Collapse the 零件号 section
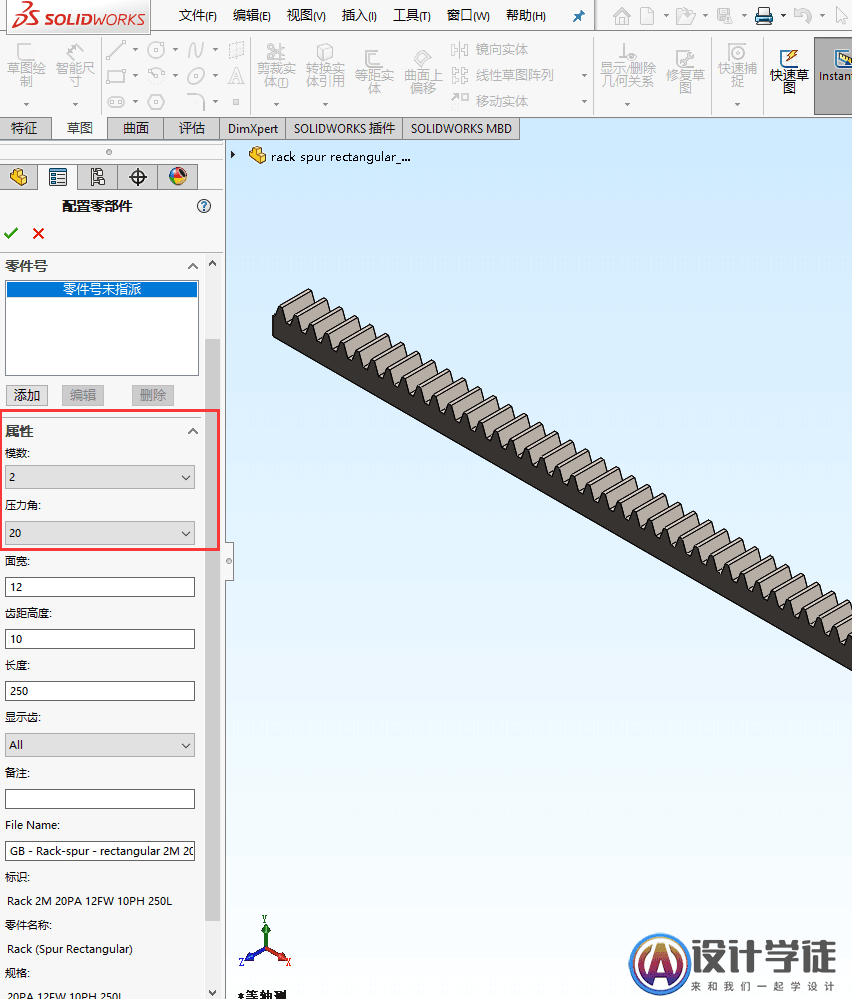 coord(192,266)
